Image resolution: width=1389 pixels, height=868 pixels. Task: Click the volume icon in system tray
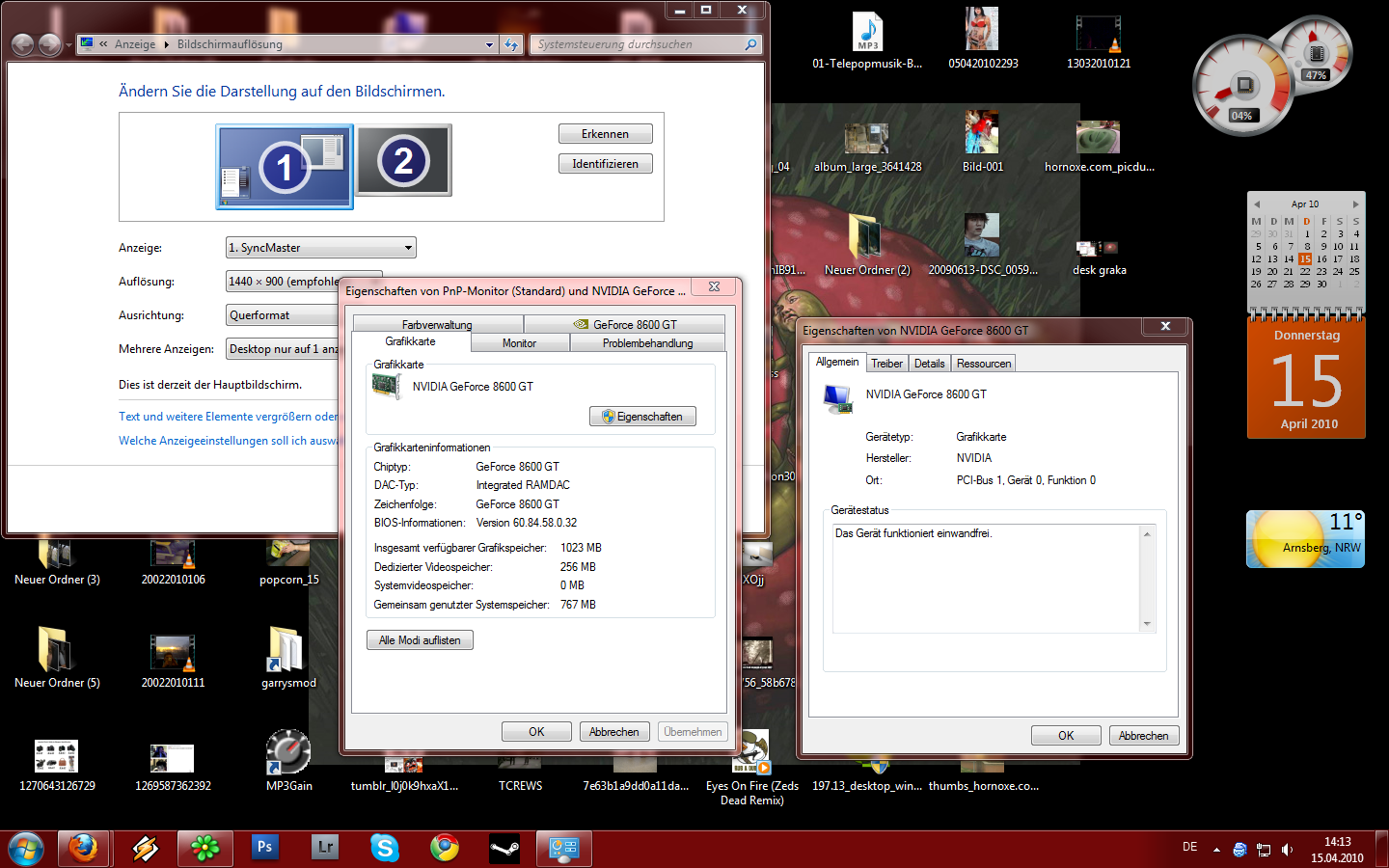(x=1287, y=850)
